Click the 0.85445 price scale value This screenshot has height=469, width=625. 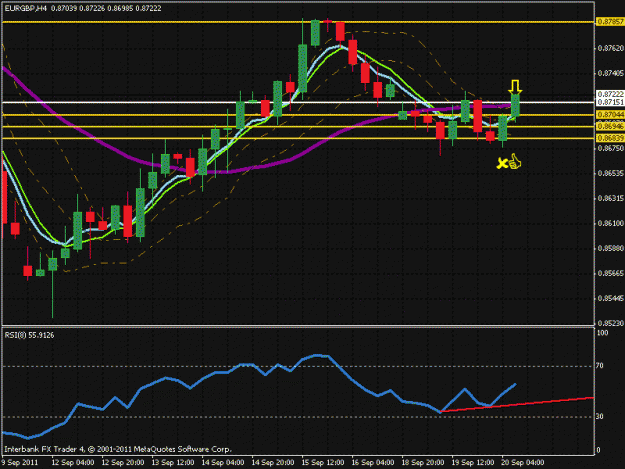tap(611, 298)
